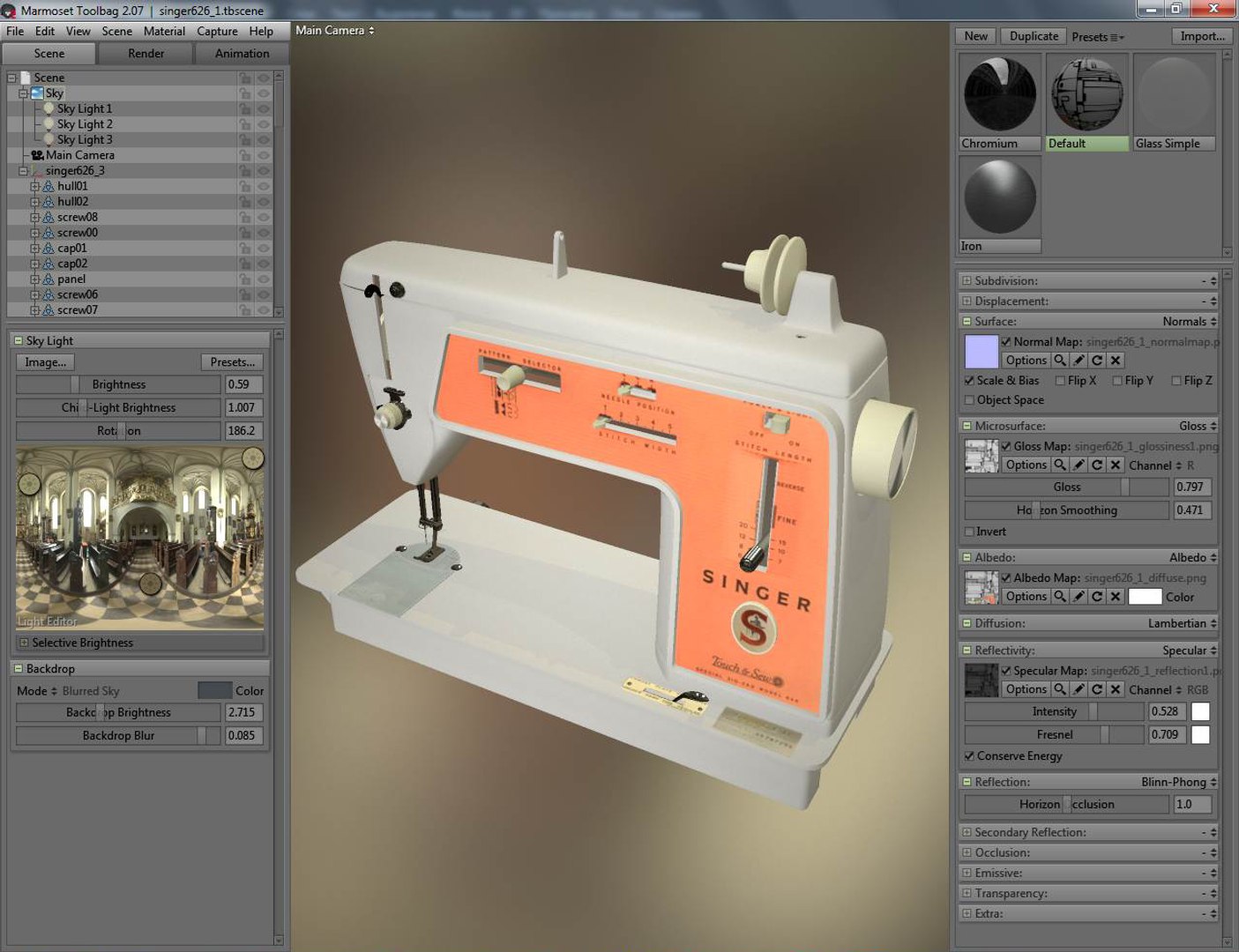Screen dimensions: 1239x952
Task: Search for a normal map file
Action: (x=1060, y=361)
